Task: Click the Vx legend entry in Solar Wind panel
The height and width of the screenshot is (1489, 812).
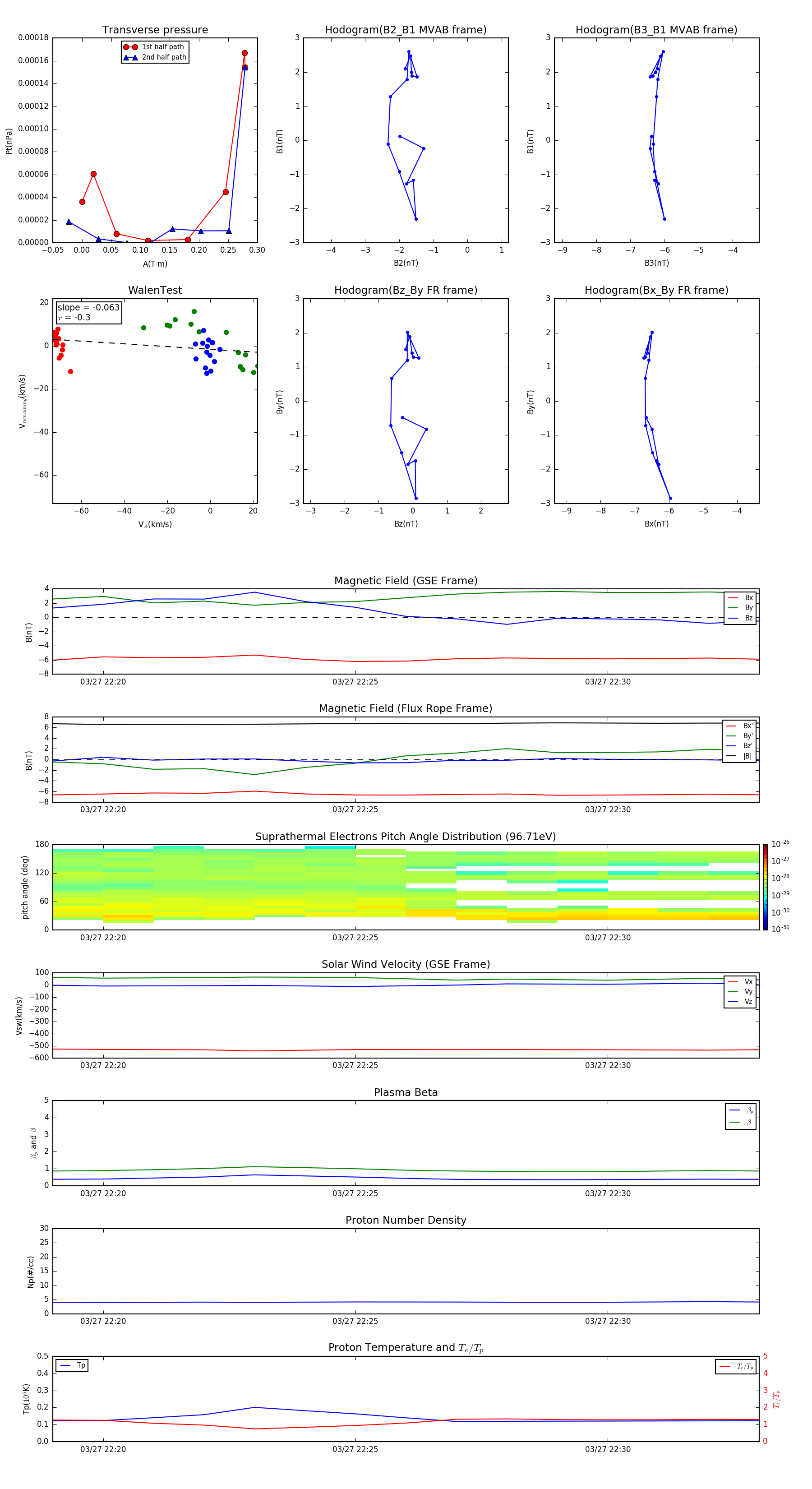Action: [x=740, y=981]
